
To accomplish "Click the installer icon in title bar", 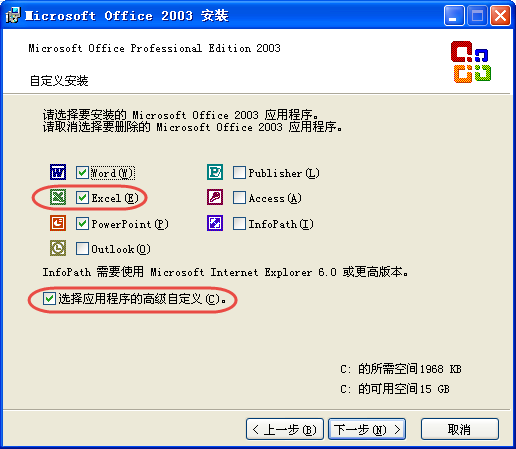I will (13, 15).
